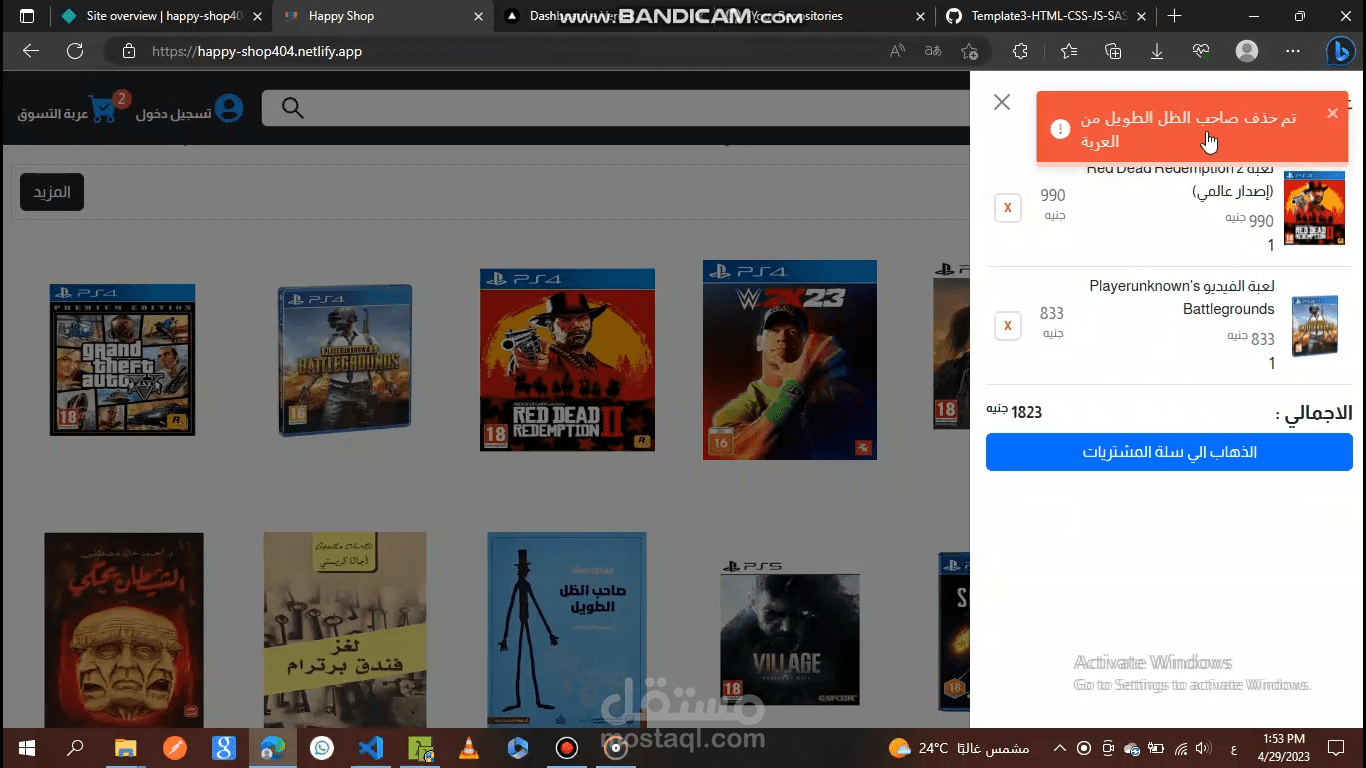Click the Read aloud icon
Image resolution: width=1366 pixels, height=768 pixels.
click(897, 51)
